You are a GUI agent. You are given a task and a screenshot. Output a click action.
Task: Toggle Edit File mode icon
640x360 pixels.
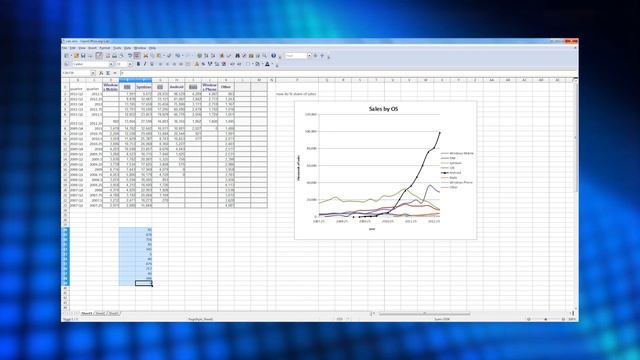click(98, 56)
